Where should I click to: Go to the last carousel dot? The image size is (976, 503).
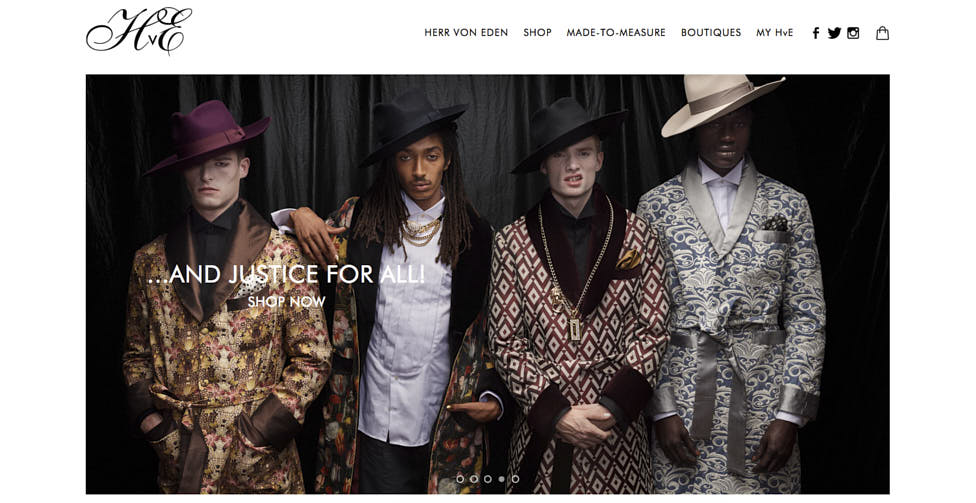click(x=515, y=479)
